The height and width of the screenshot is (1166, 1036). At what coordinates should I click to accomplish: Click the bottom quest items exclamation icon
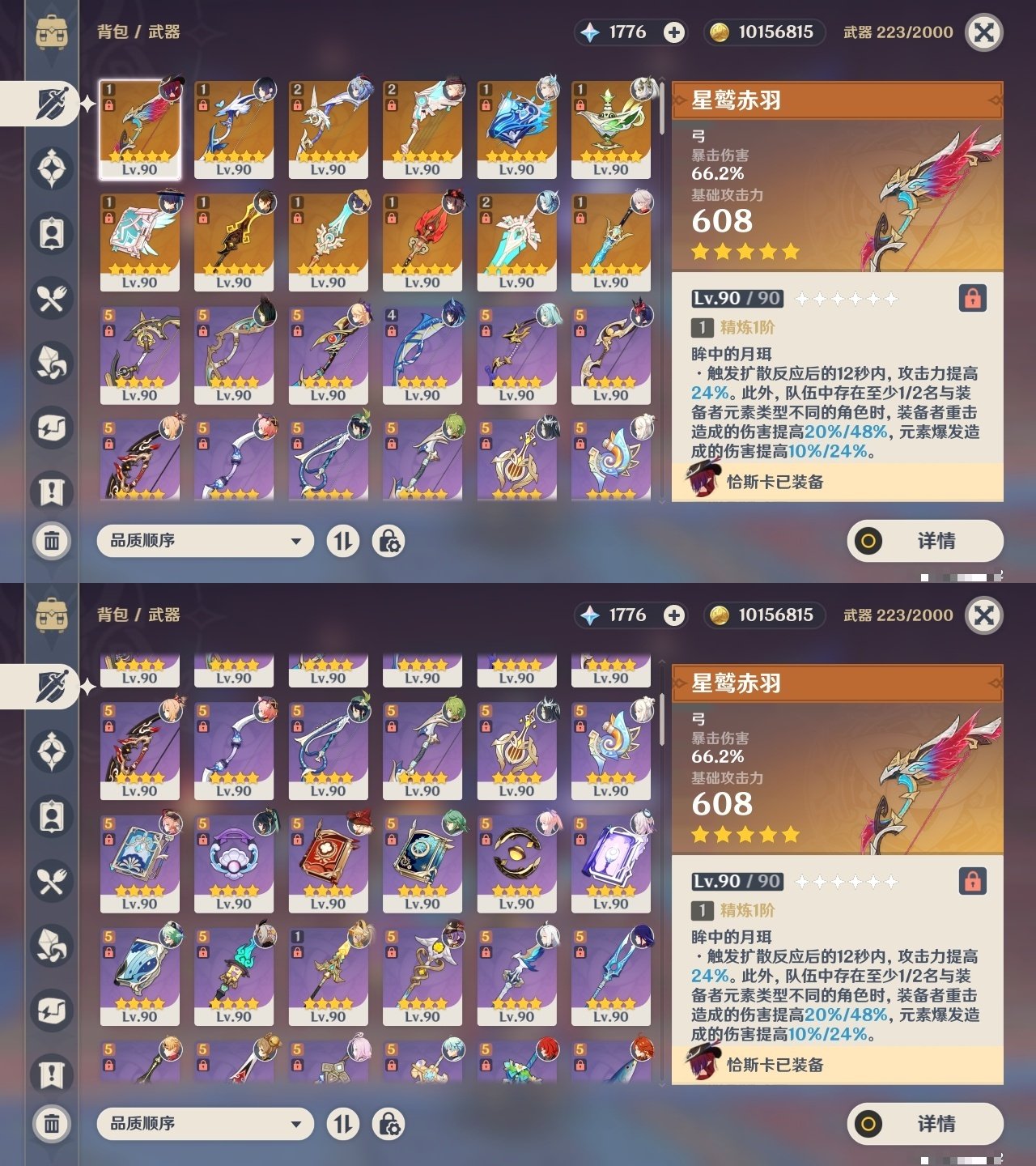tap(52, 1075)
